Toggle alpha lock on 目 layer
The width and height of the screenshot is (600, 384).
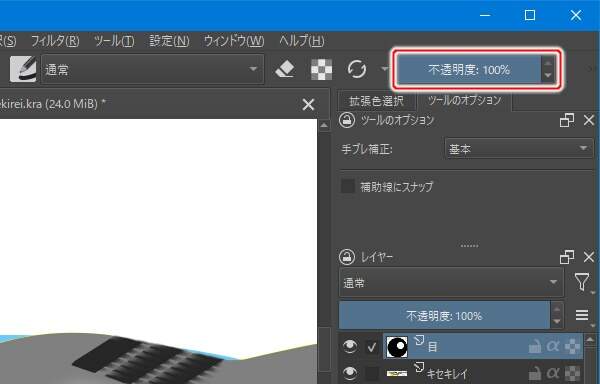pyautogui.click(x=553, y=347)
